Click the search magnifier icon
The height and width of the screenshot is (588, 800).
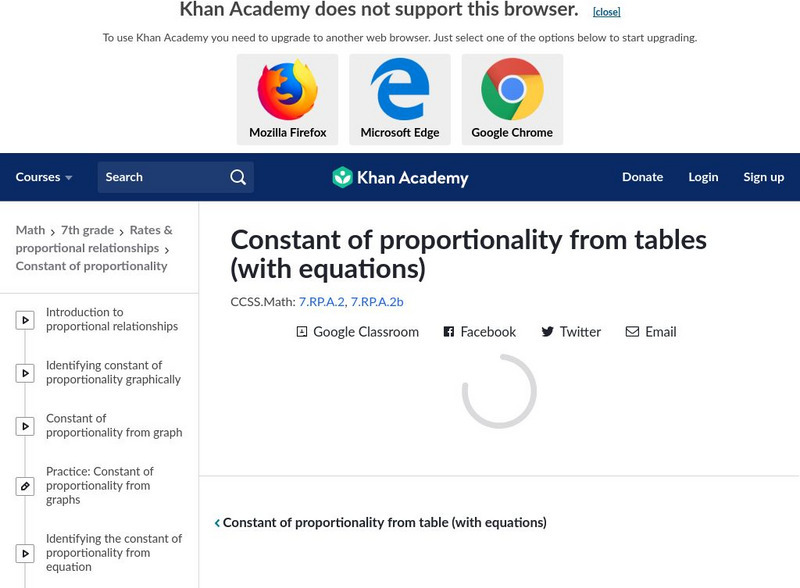238,177
